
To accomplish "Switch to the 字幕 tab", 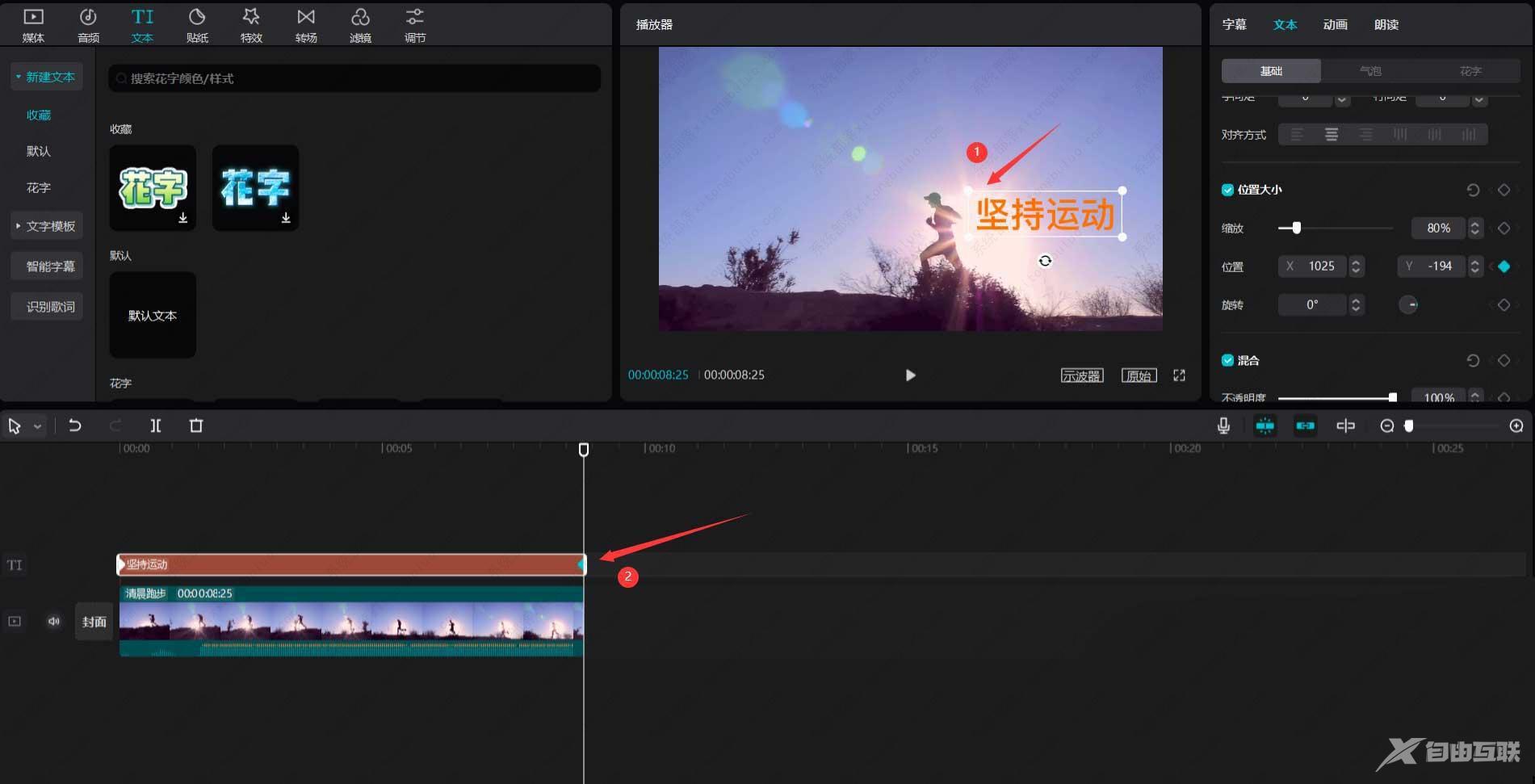I will tap(1234, 24).
